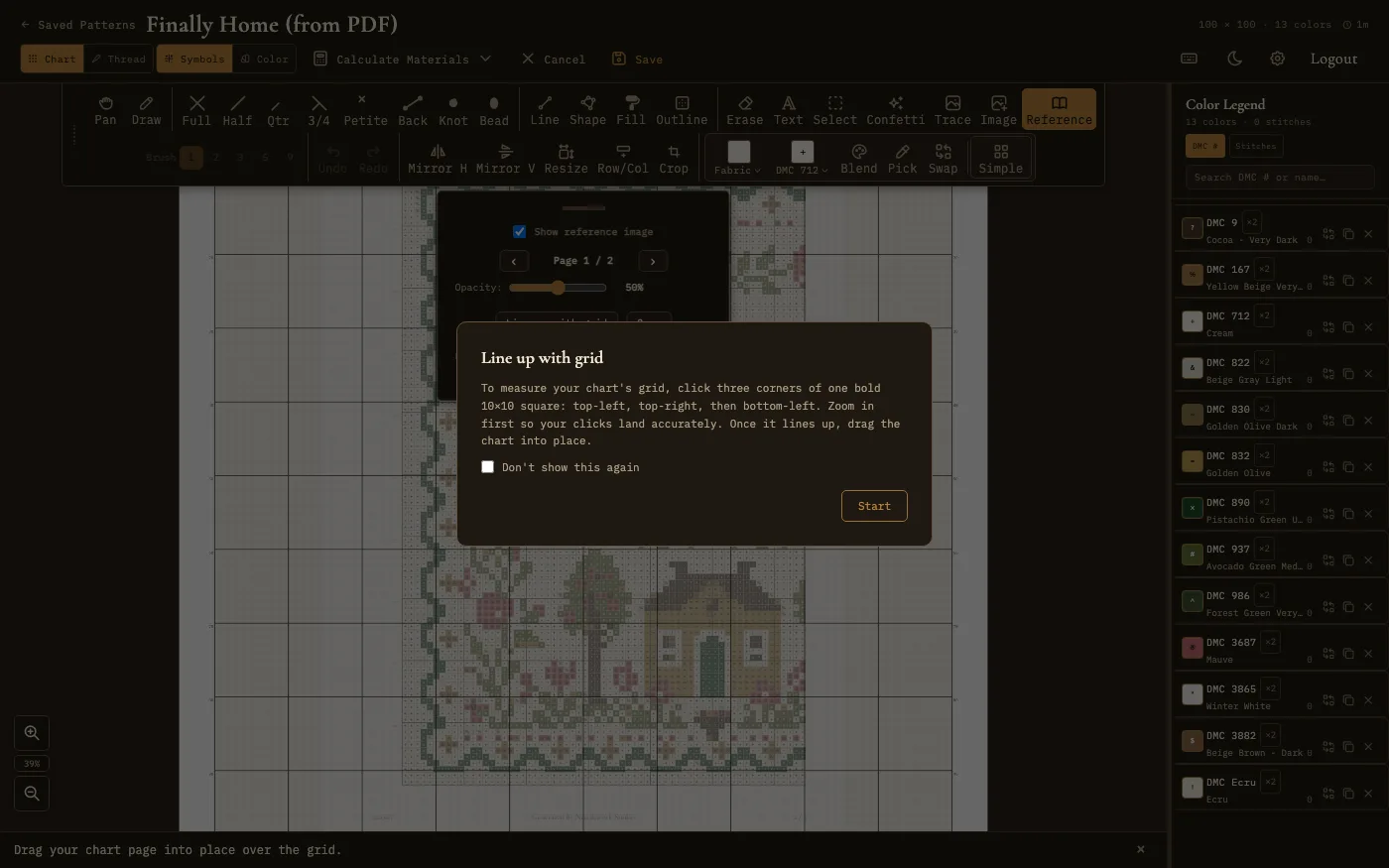The height and width of the screenshot is (868, 1389).
Task: Toggle Color display mode
Action: click(x=264, y=59)
